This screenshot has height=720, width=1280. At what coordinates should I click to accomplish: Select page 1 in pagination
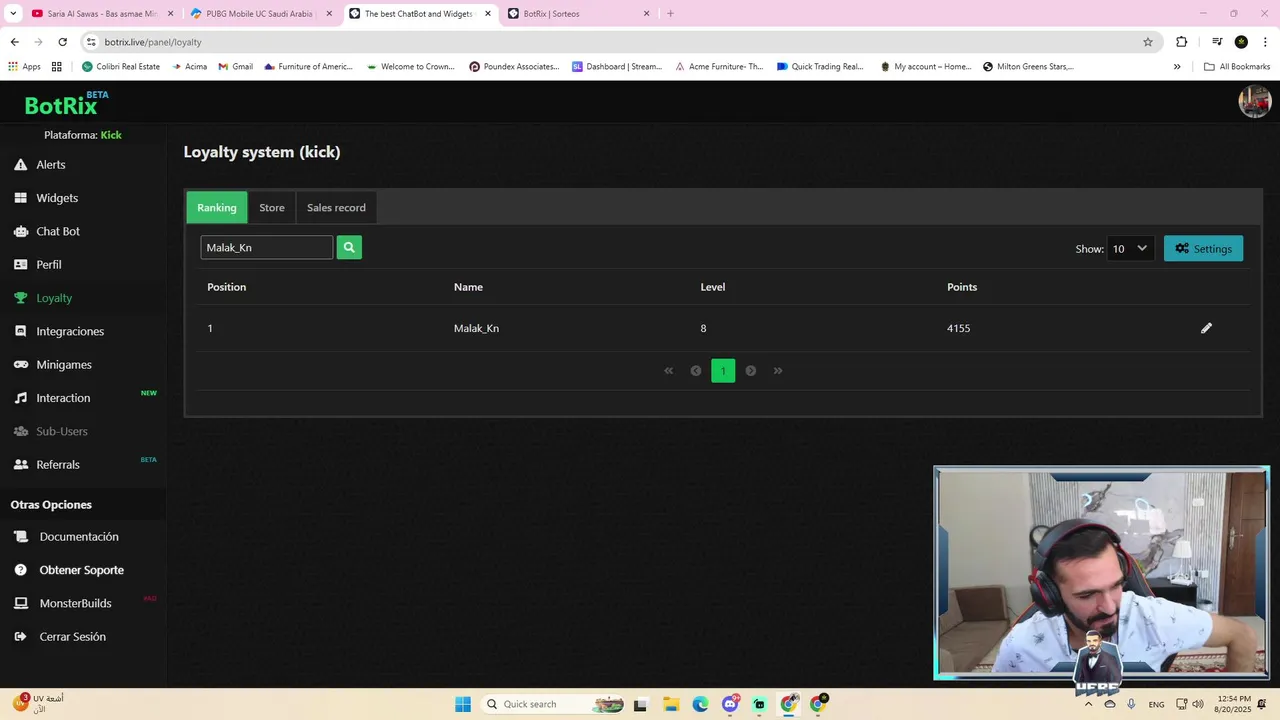[723, 371]
